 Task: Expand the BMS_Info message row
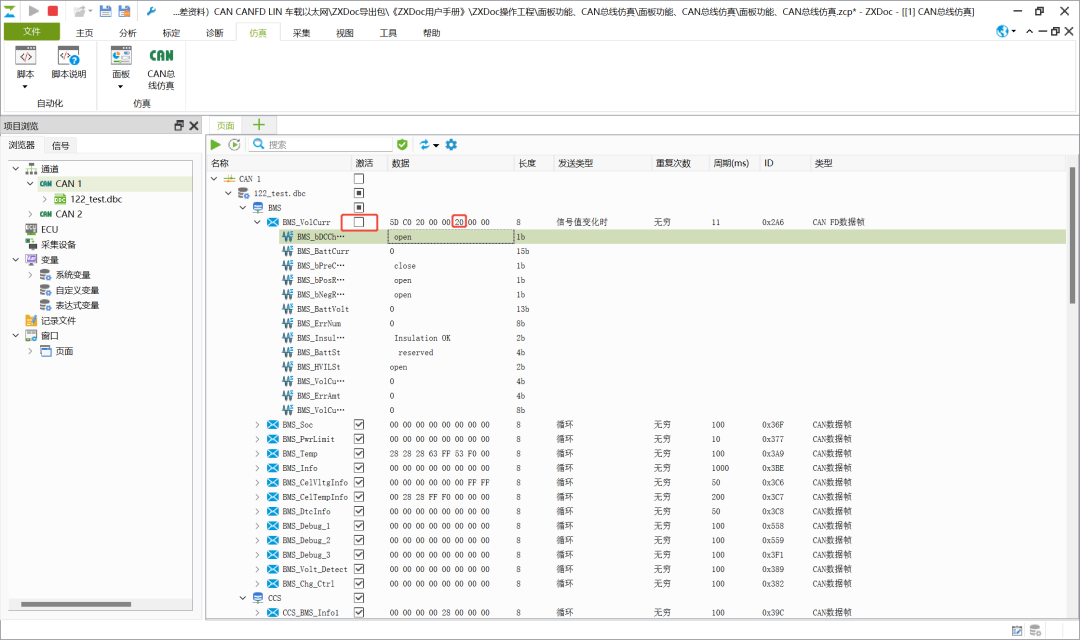(x=258, y=468)
